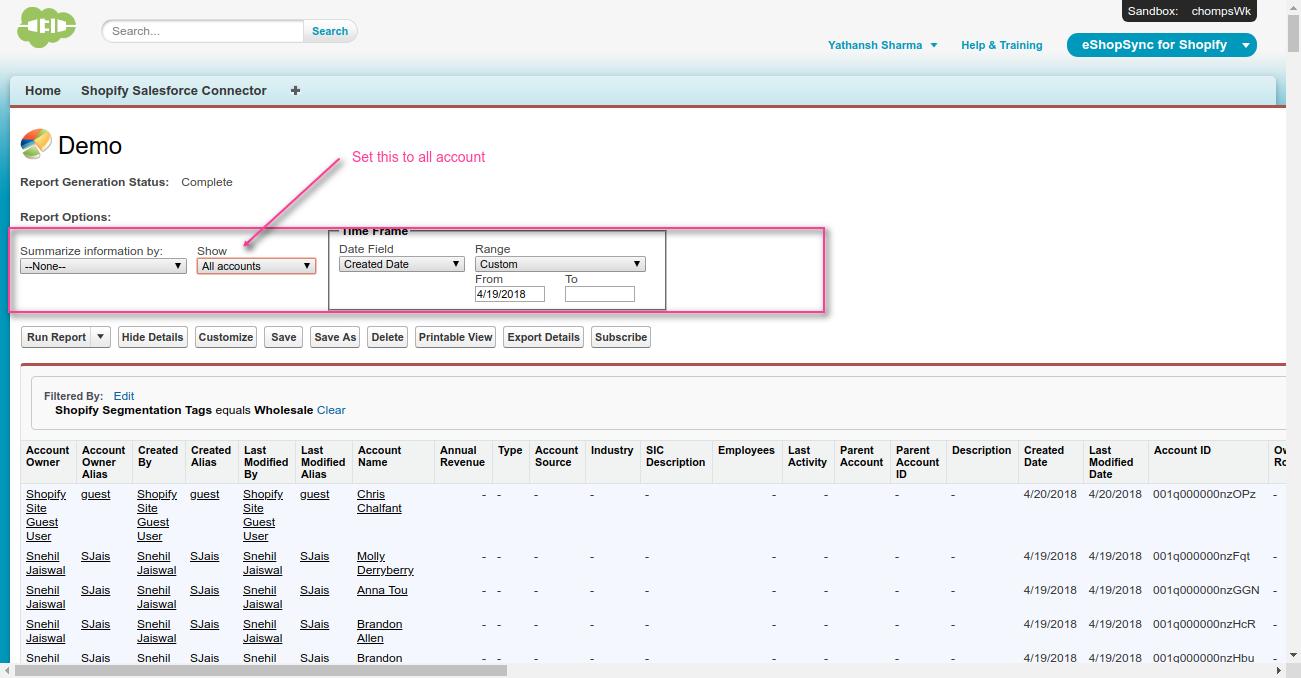
Task: Go to the Home tab
Action: [x=43, y=90]
